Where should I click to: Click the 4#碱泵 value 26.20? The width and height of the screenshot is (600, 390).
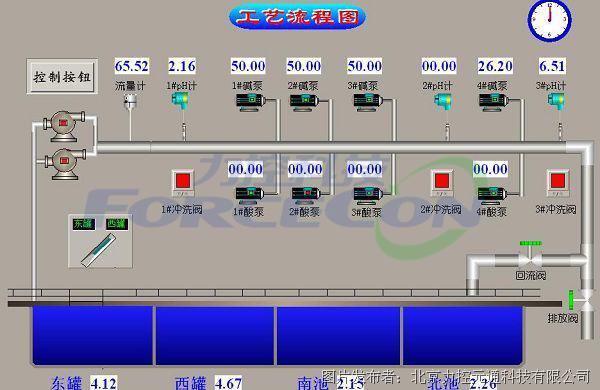pos(495,66)
